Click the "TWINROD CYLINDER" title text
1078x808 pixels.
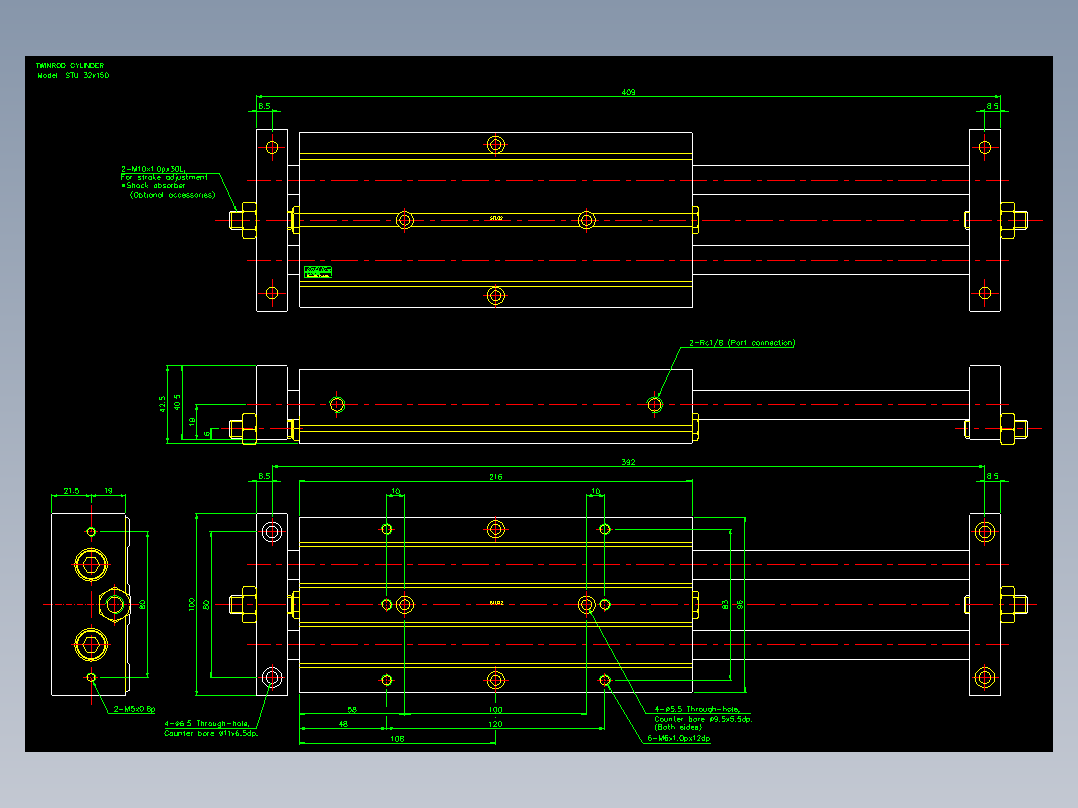(x=69, y=66)
